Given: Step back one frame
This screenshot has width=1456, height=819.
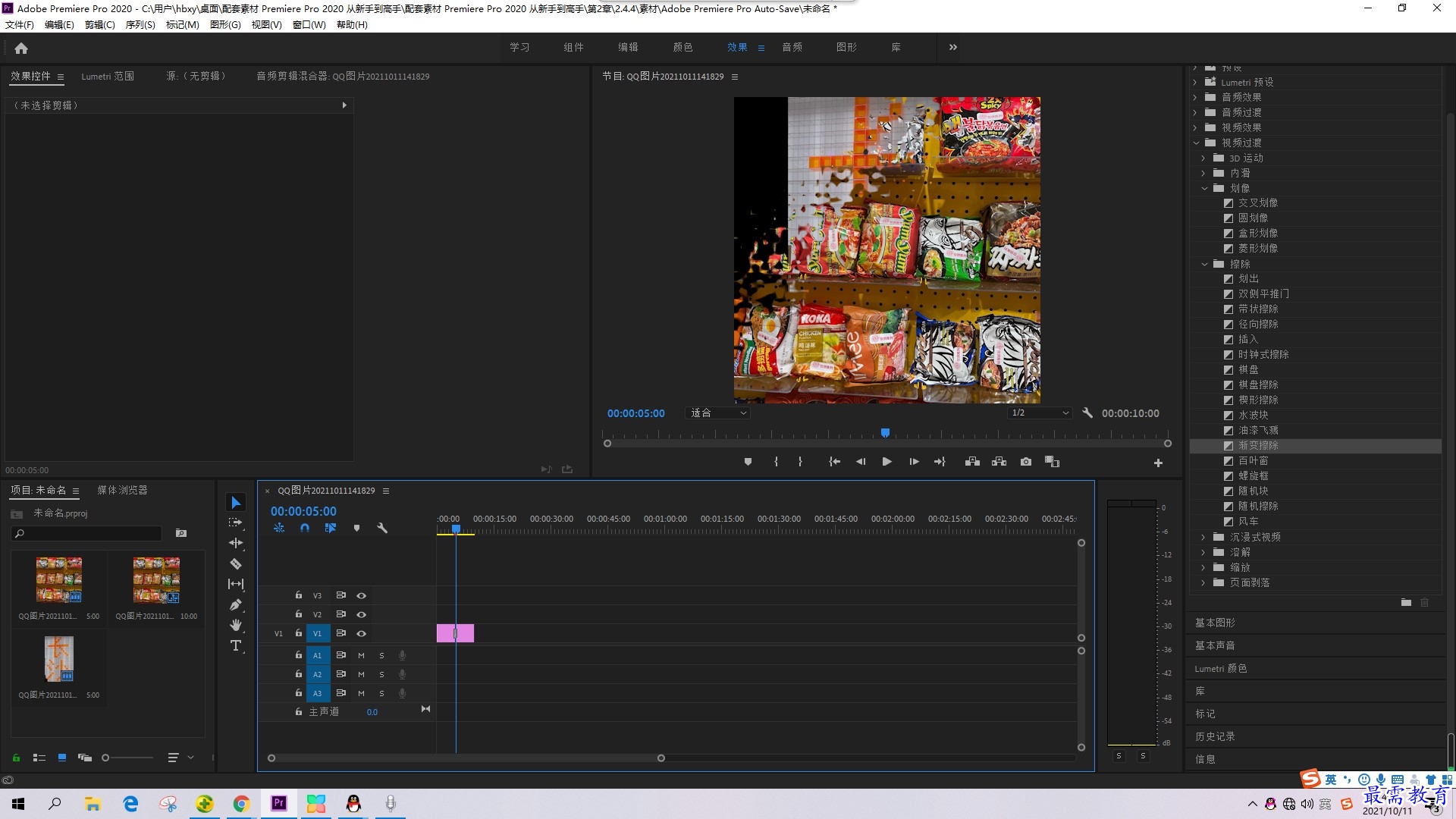Looking at the screenshot, I should click(x=861, y=462).
